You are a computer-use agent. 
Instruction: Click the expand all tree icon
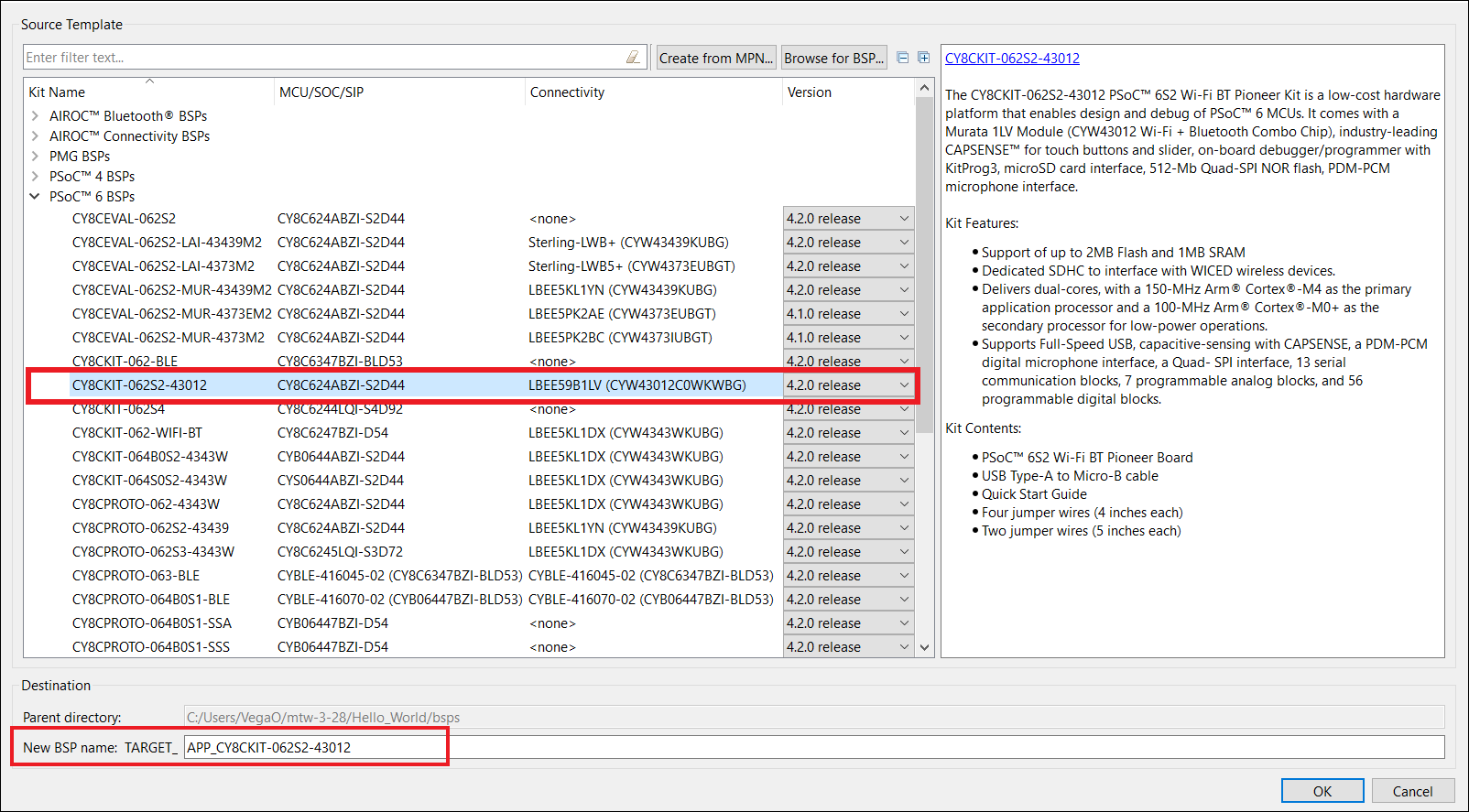(924, 58)
